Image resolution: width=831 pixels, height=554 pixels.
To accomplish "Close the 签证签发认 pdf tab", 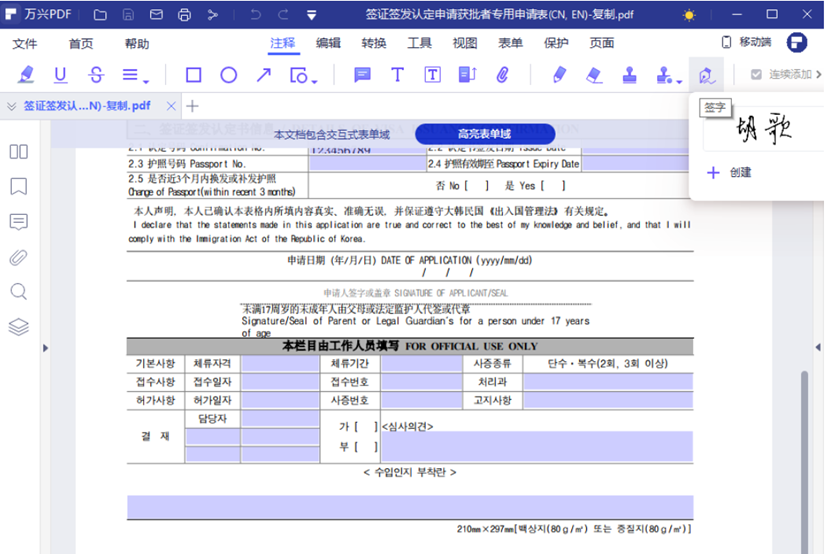I will click(x=171, y=107).
